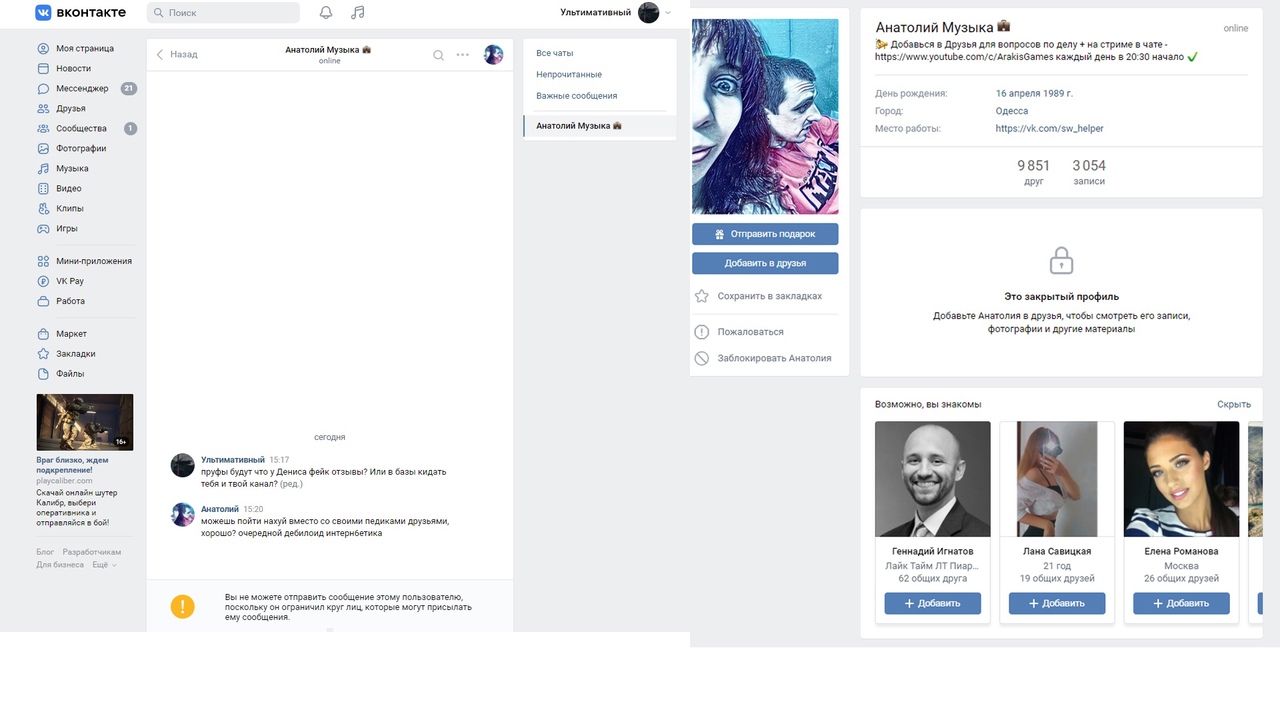1280x720 pixels.
Task: Open the music note icon in header
Action: pyautogui.click(x=358, y=13)
